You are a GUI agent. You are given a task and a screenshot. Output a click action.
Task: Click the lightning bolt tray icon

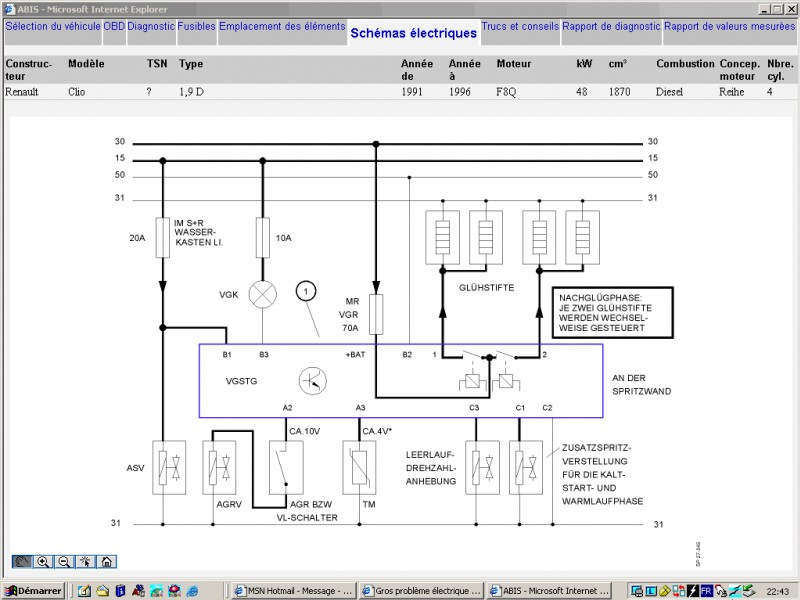[693, 591]
